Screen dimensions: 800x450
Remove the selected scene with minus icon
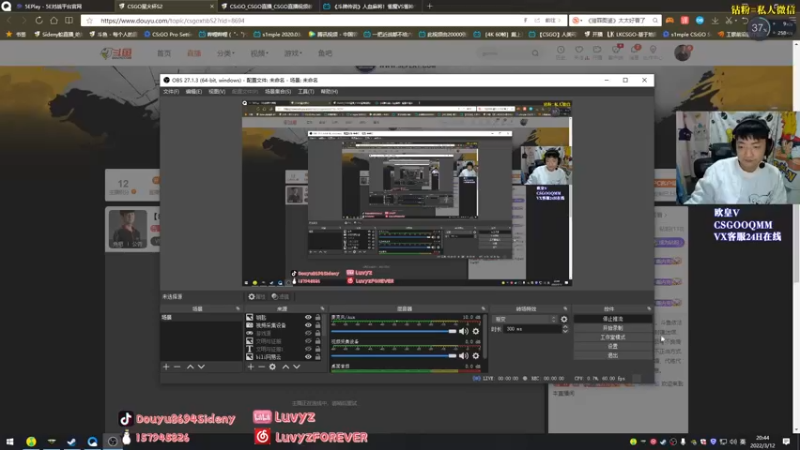(x=177, y=367)
